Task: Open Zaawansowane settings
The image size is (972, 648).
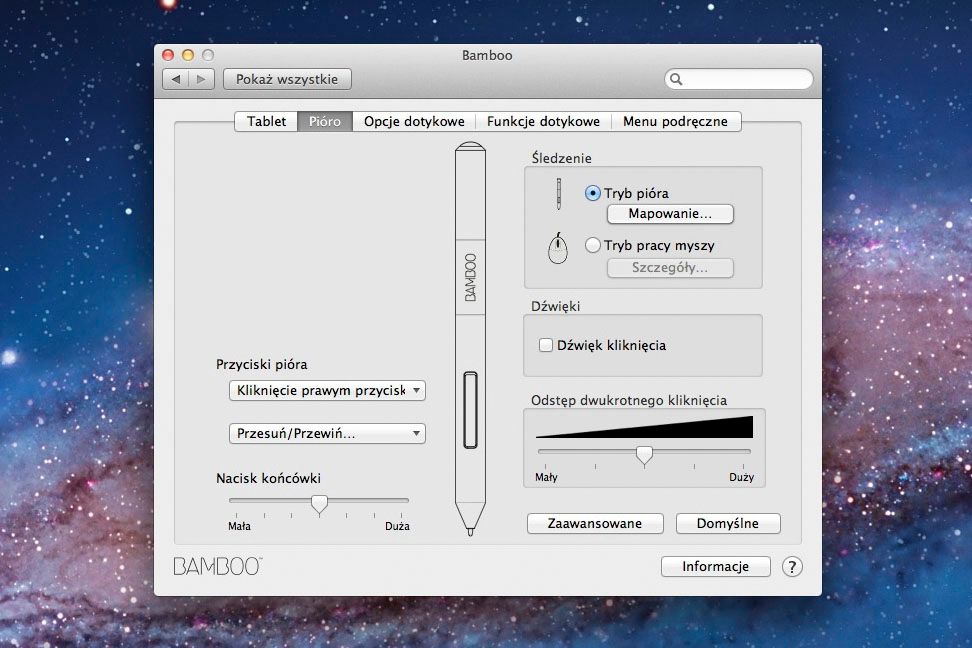Action: pyautogui.click(x=595, y=523)
